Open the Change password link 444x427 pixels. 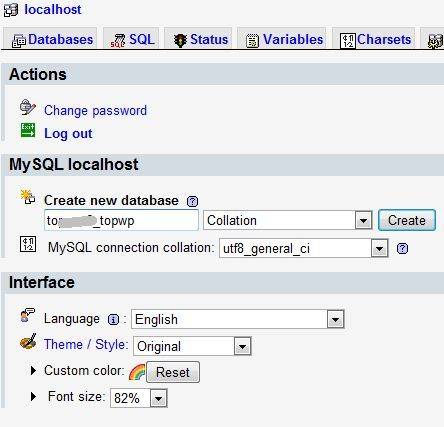tap(95, 111)
